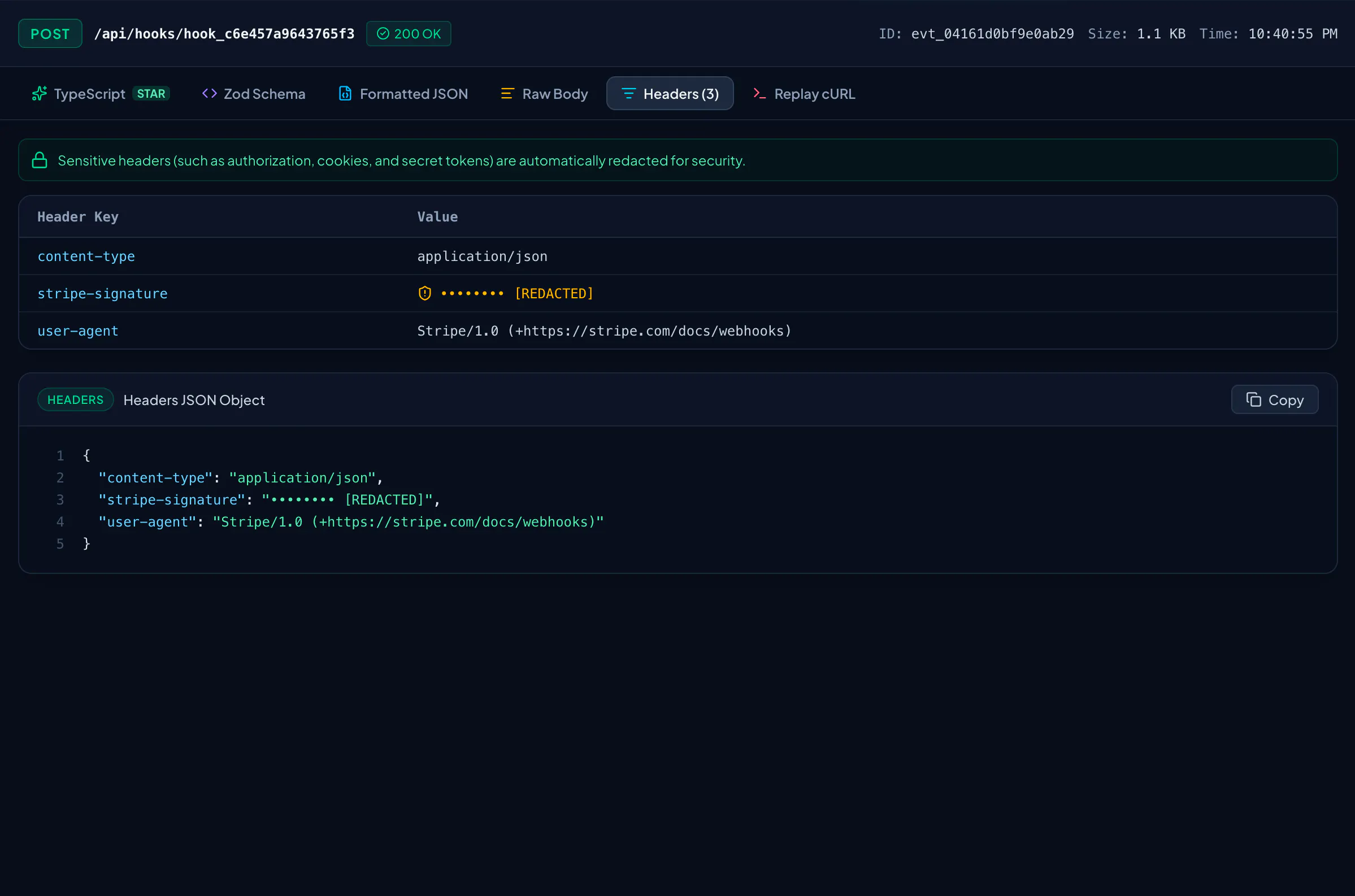Click the "stripe-signature" line in JSON code
This screenshot has width=1355, height=896.
coord(269,500)
